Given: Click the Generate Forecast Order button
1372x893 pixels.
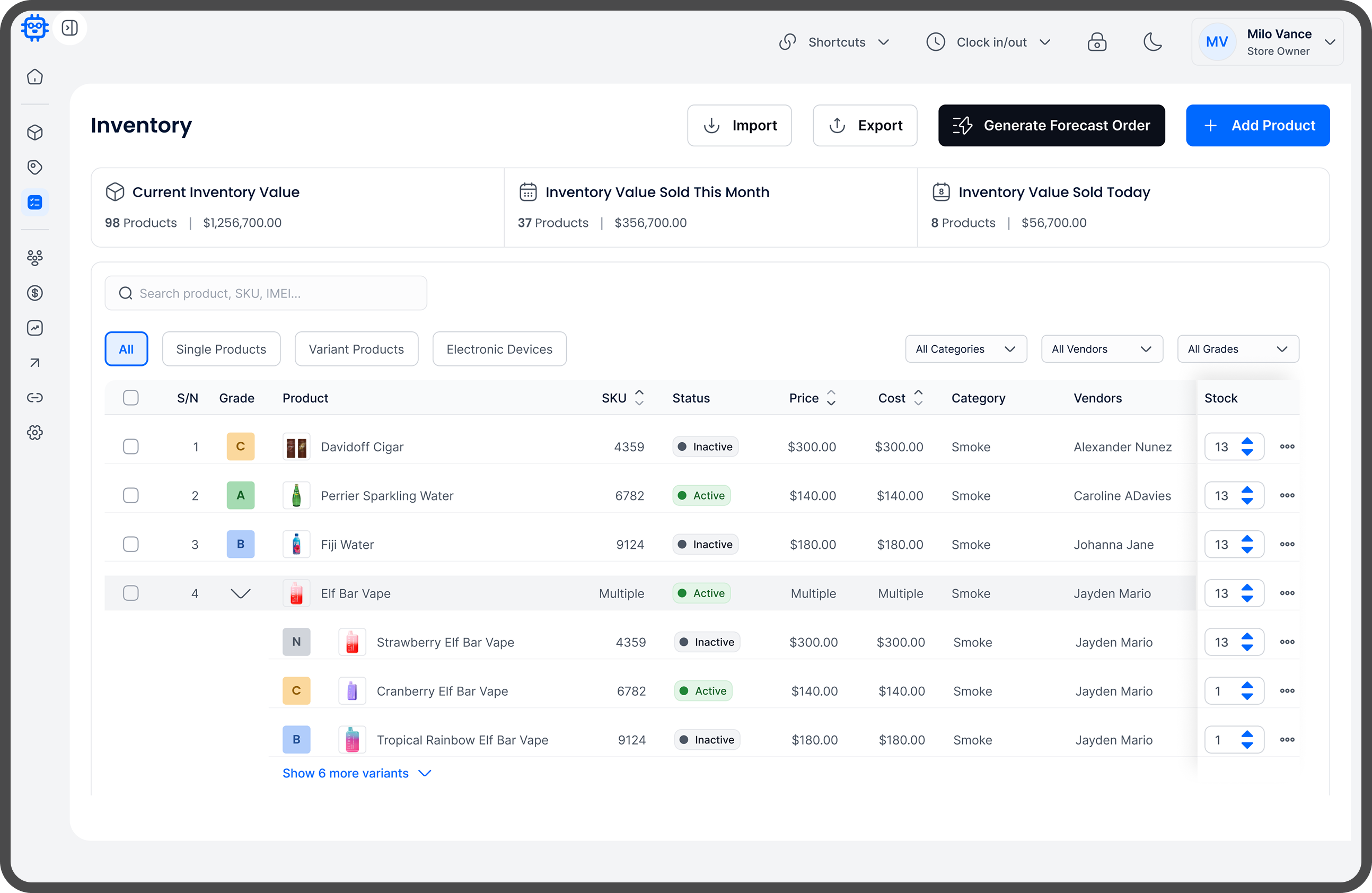Looking at the screenshot, I should click(1051, 125).
